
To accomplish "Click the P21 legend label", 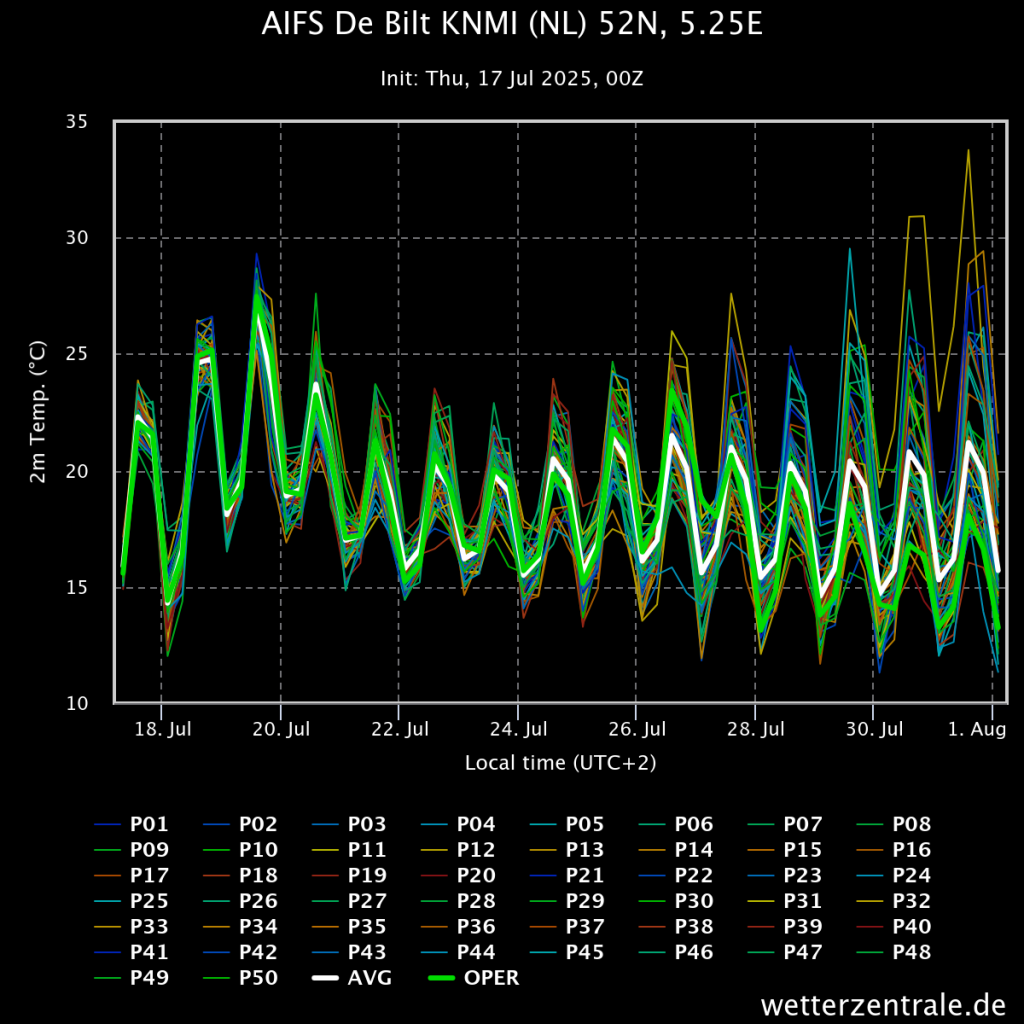I will [x=585, y=875].
